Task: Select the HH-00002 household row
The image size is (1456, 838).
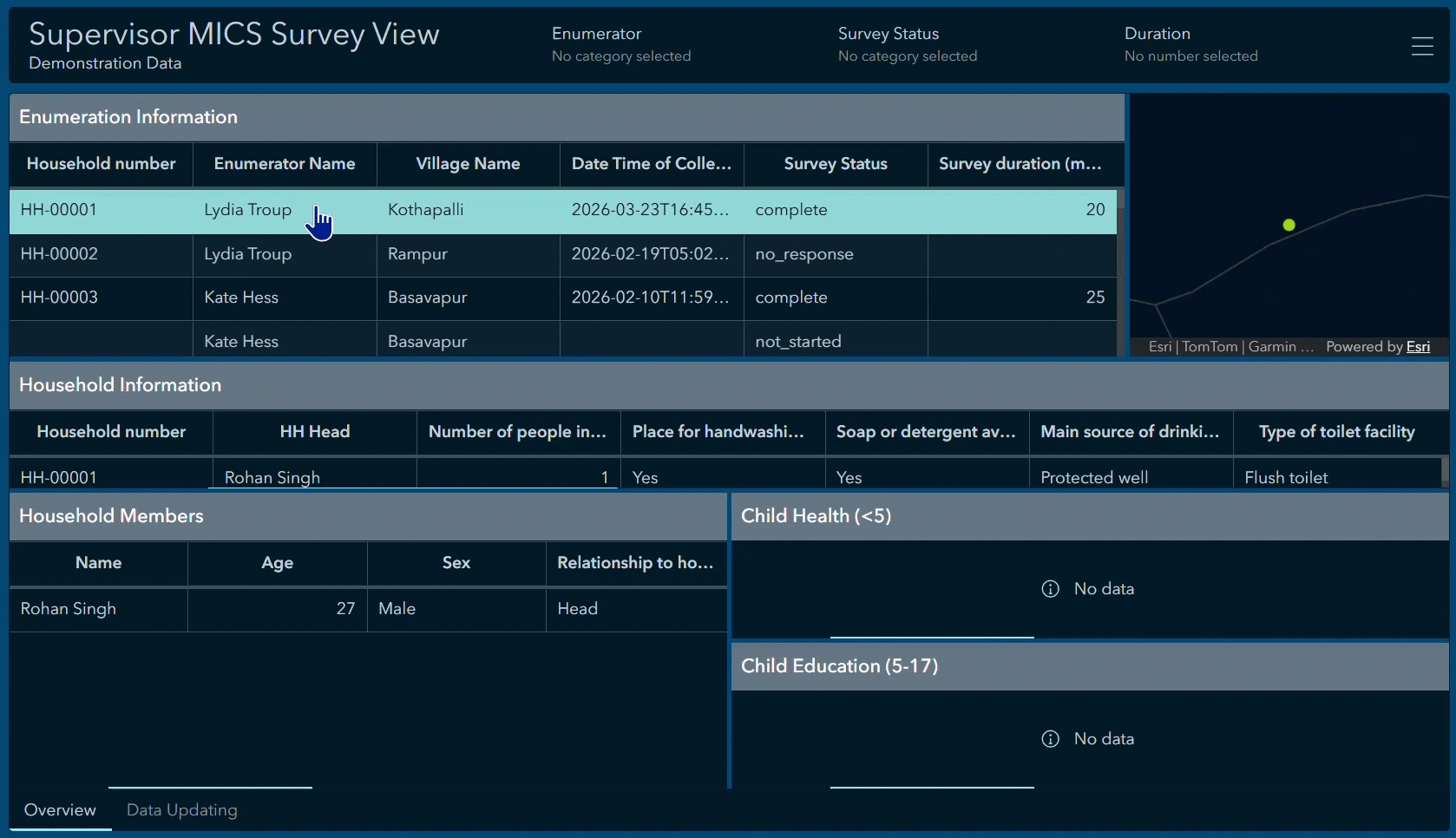Action: click(563, 255)
